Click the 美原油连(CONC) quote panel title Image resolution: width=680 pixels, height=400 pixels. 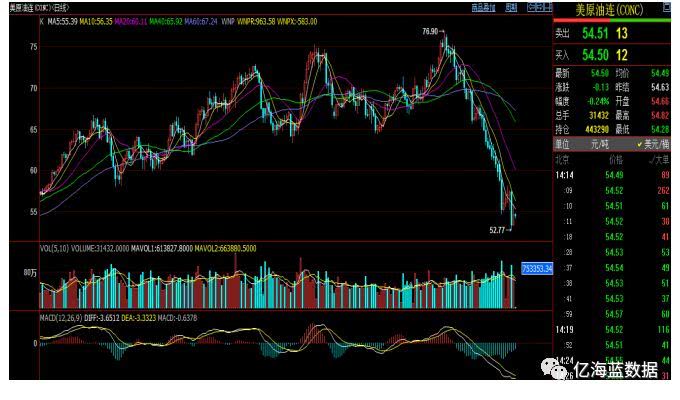point(611,10)
